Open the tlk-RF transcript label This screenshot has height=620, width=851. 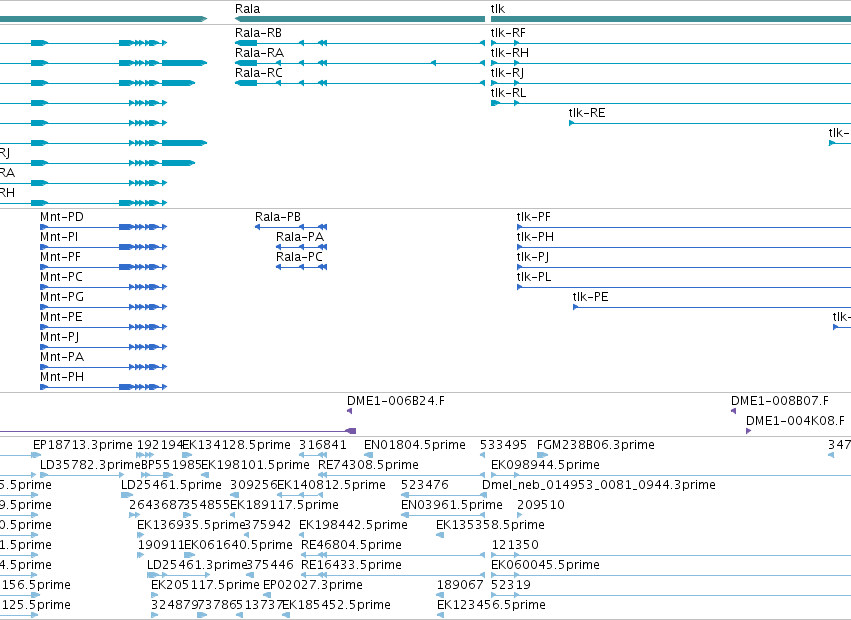pos(508,33)
